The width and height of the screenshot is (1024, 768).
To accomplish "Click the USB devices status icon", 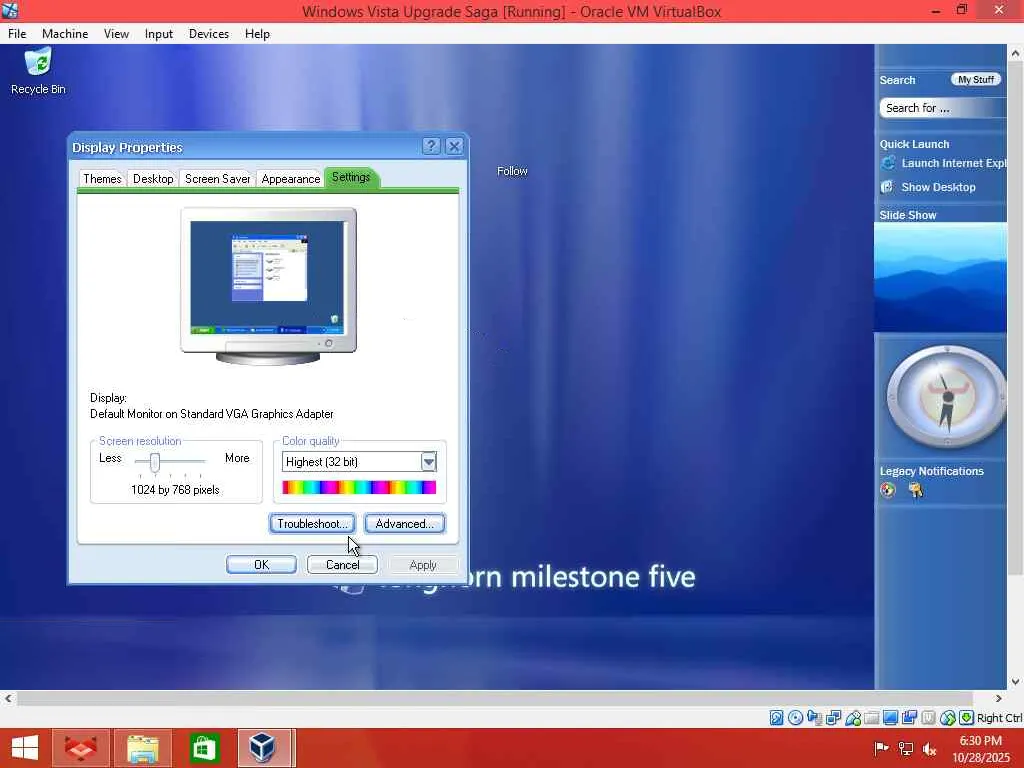I will 853,718.
